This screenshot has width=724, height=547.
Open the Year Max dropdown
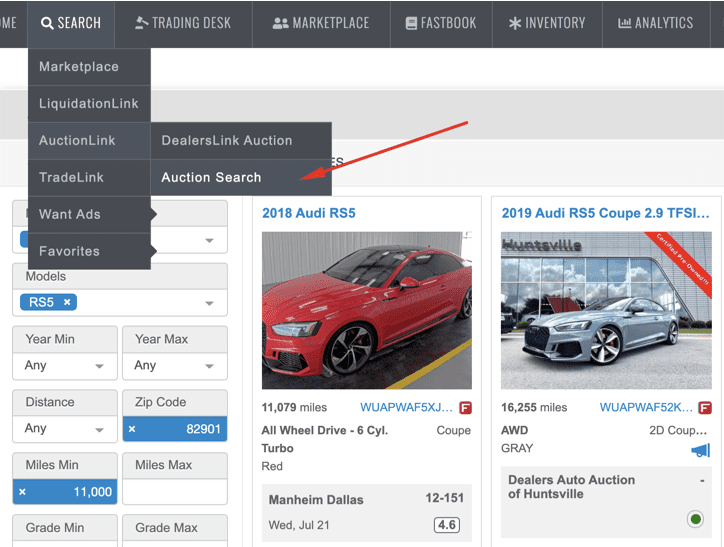(x=175, y=366)
